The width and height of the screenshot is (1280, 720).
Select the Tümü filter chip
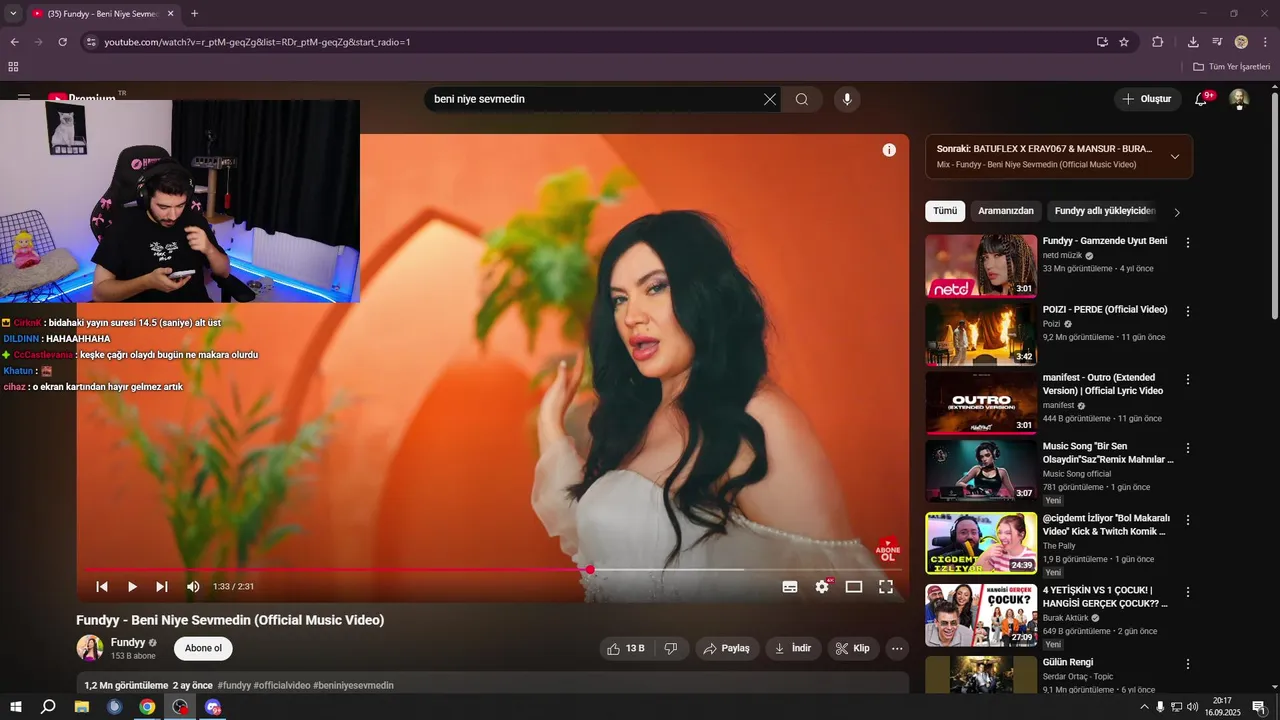pos(945,211)
